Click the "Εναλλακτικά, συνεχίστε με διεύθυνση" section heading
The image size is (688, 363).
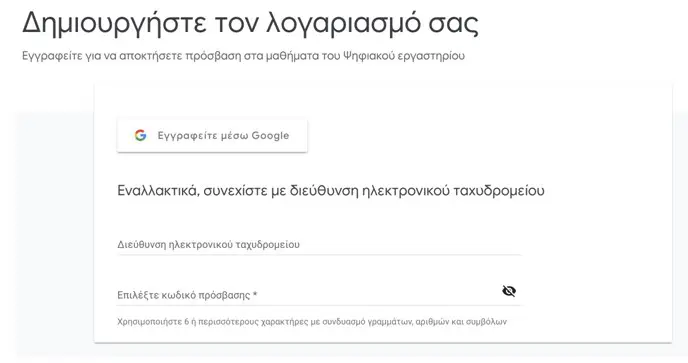click(x=331, y=190)
